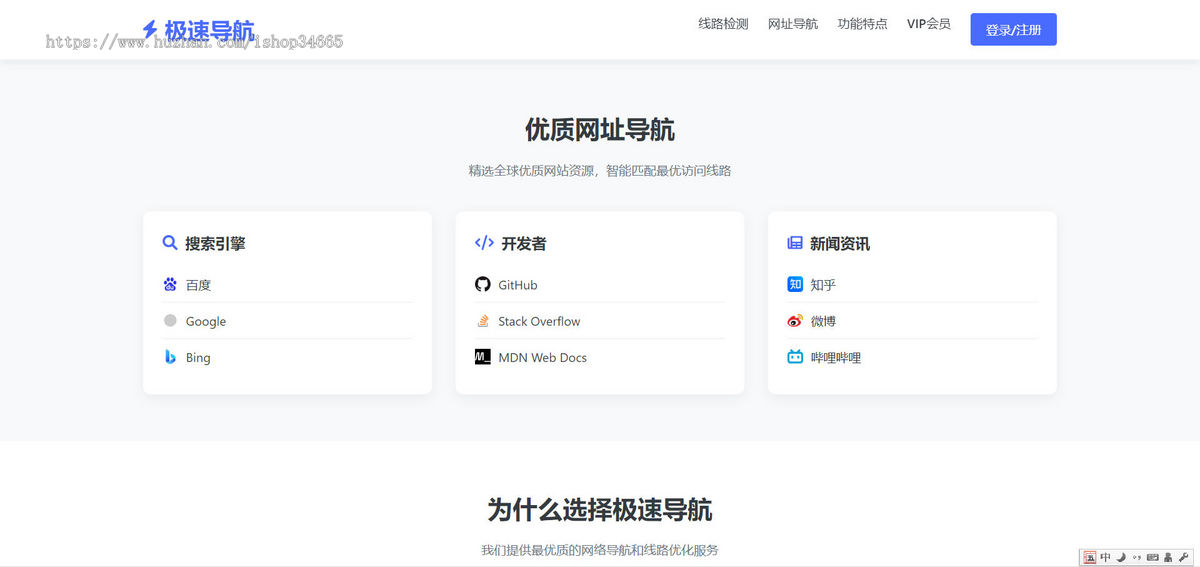Open the 百度 link
Viewport: 1200px width, 567px height.
[x=198, y=285]
